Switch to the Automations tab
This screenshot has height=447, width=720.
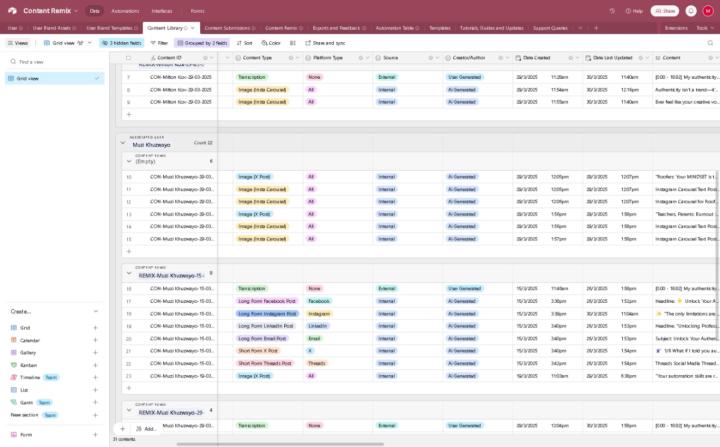pyautogui.click(x=125, y=11)
